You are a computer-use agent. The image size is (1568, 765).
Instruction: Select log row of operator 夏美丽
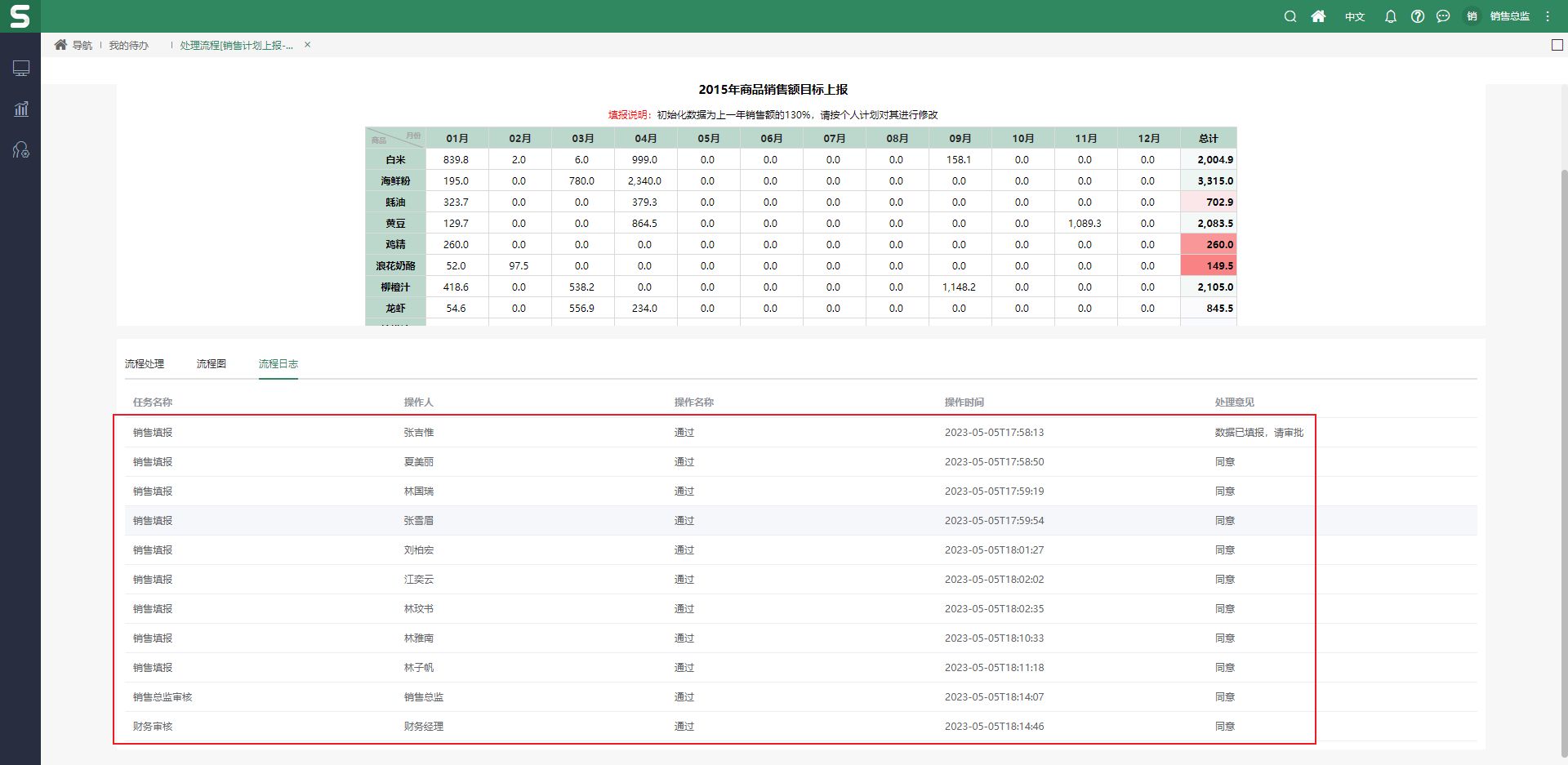tap(801, 462)
